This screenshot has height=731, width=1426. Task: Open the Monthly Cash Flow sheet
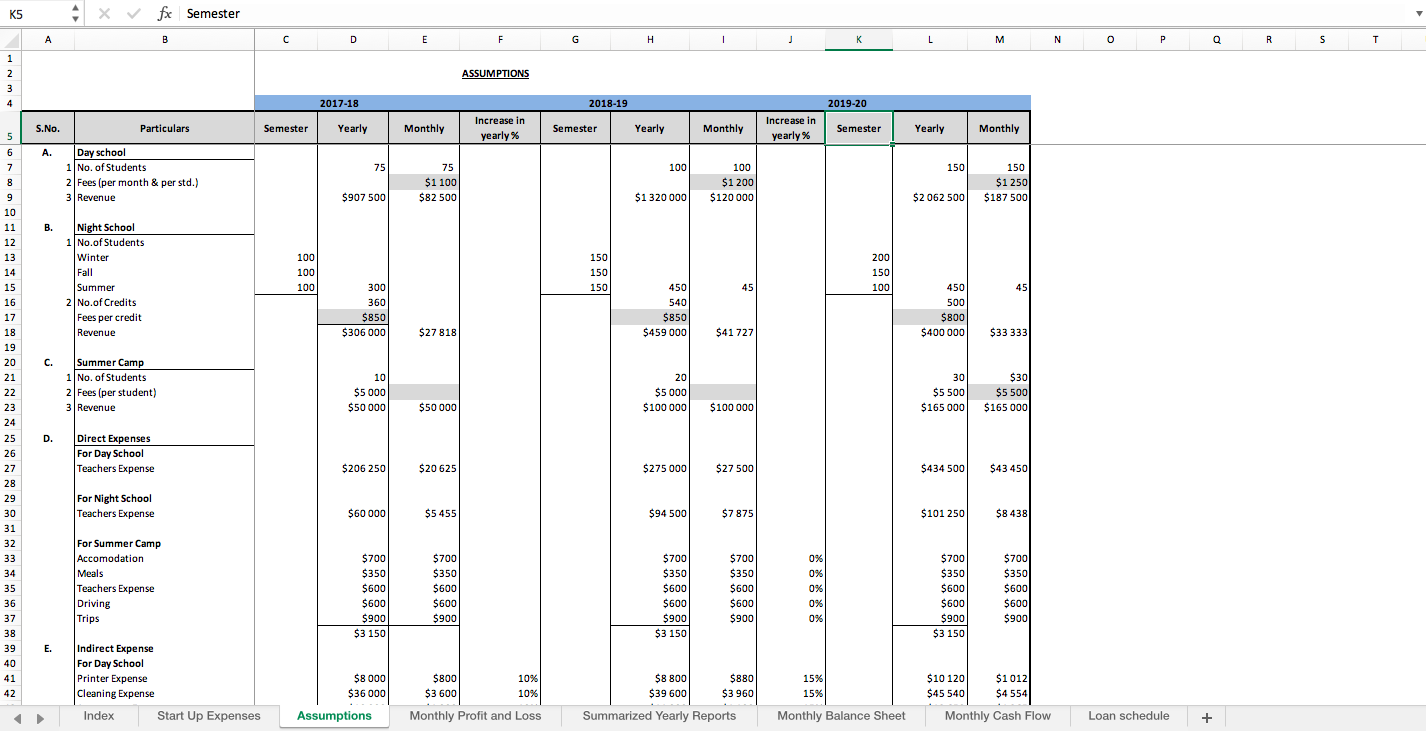pyautogui.click(x=997, y=716)
